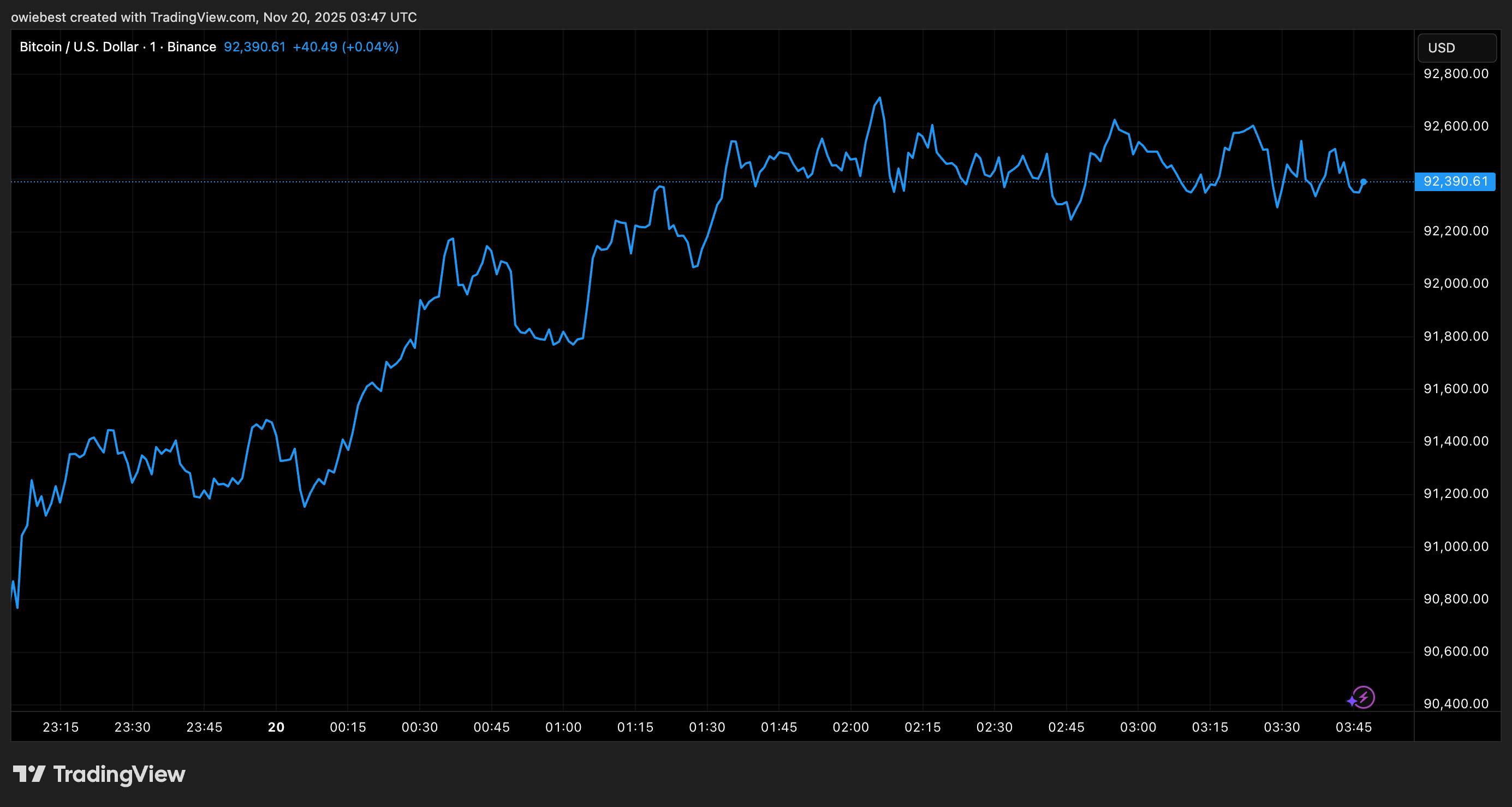Click the +40.49 change value in the legend
This screenshot has height=807, width=1512.
pos(315,46)
